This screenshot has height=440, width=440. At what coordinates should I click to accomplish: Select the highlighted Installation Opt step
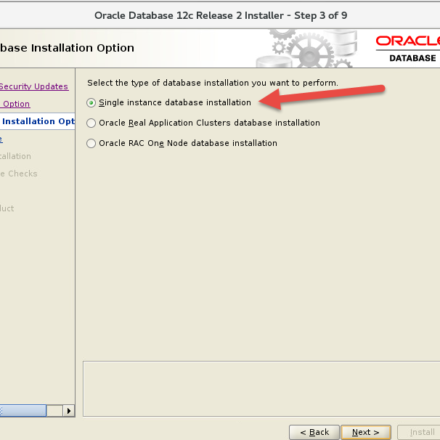tap(37, 121)
